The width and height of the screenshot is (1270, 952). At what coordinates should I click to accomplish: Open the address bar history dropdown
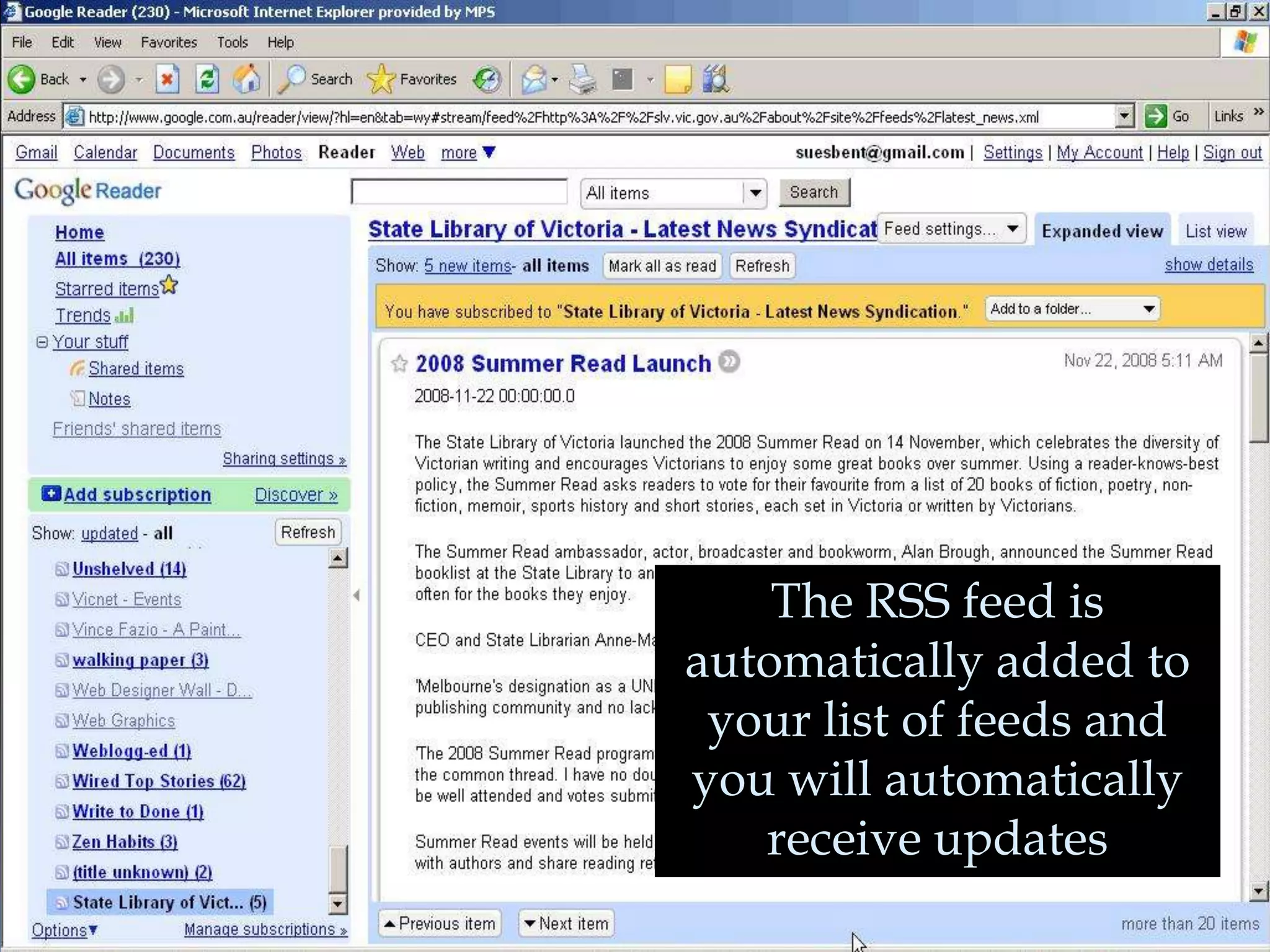click(1124, 116)
